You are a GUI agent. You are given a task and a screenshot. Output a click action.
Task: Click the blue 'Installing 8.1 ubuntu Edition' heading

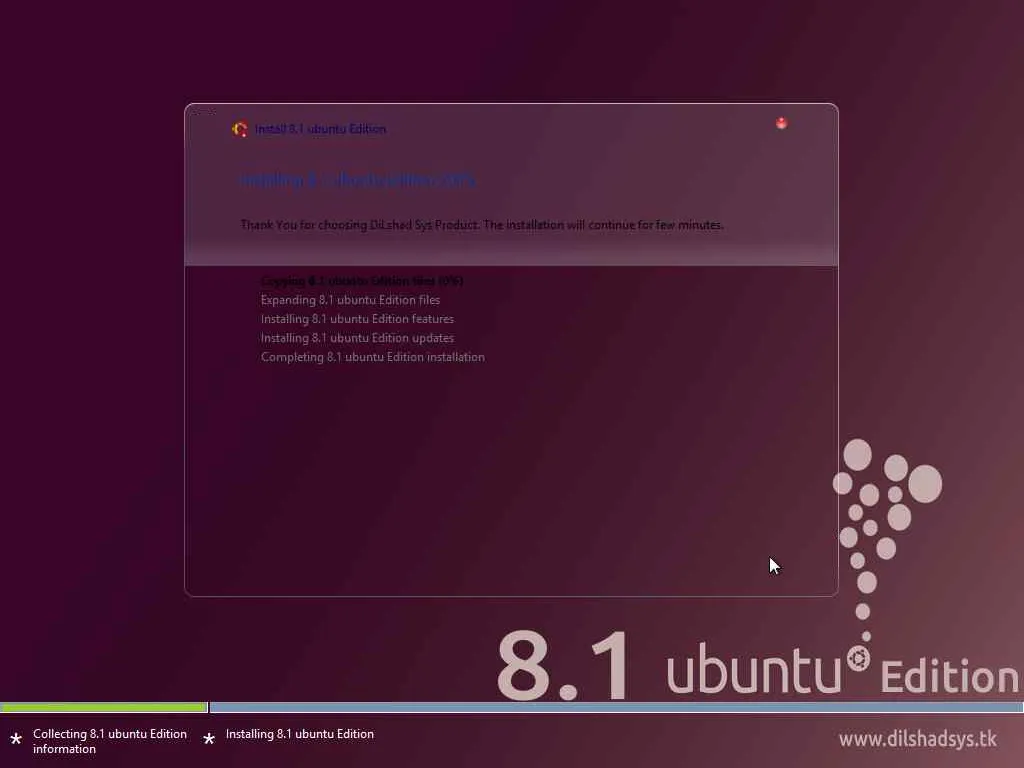[357, 180]
